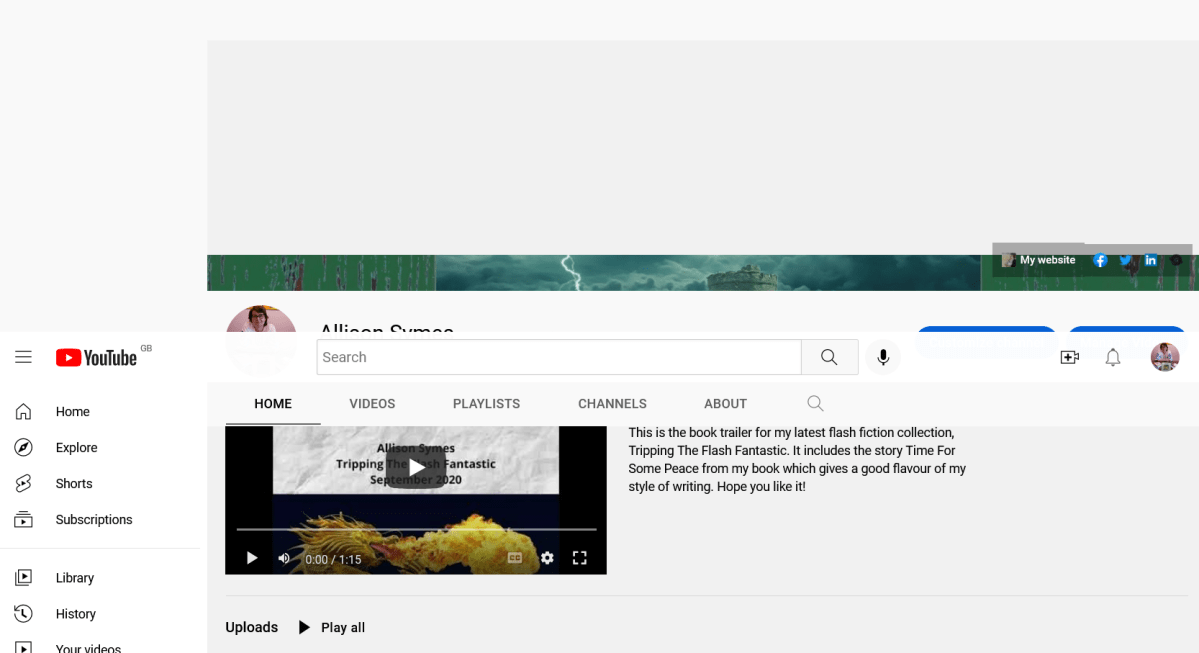Screen dimensions: 1199x653
Task: Open Subscriptions in the sidebar
Action: [94, 519]
